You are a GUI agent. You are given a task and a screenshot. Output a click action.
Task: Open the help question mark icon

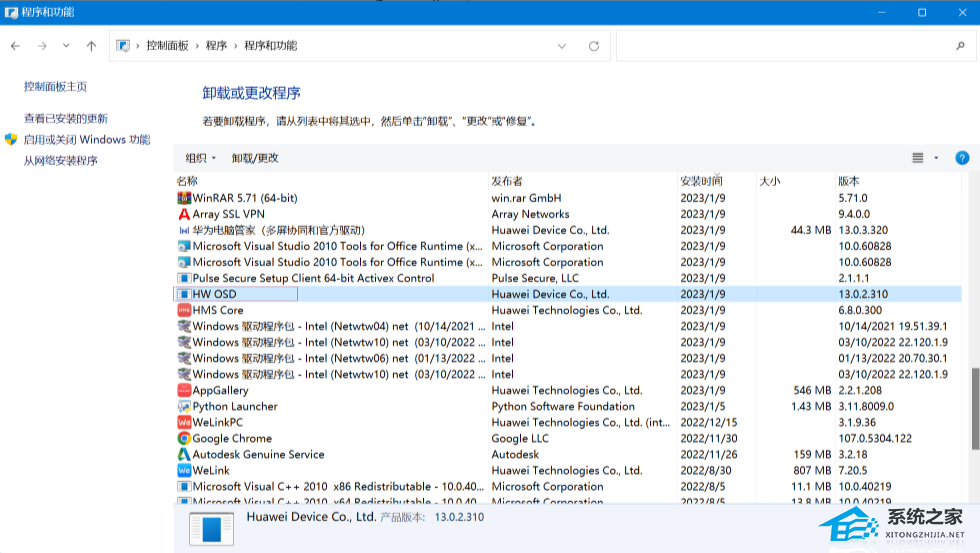click(x=962, y=158)
